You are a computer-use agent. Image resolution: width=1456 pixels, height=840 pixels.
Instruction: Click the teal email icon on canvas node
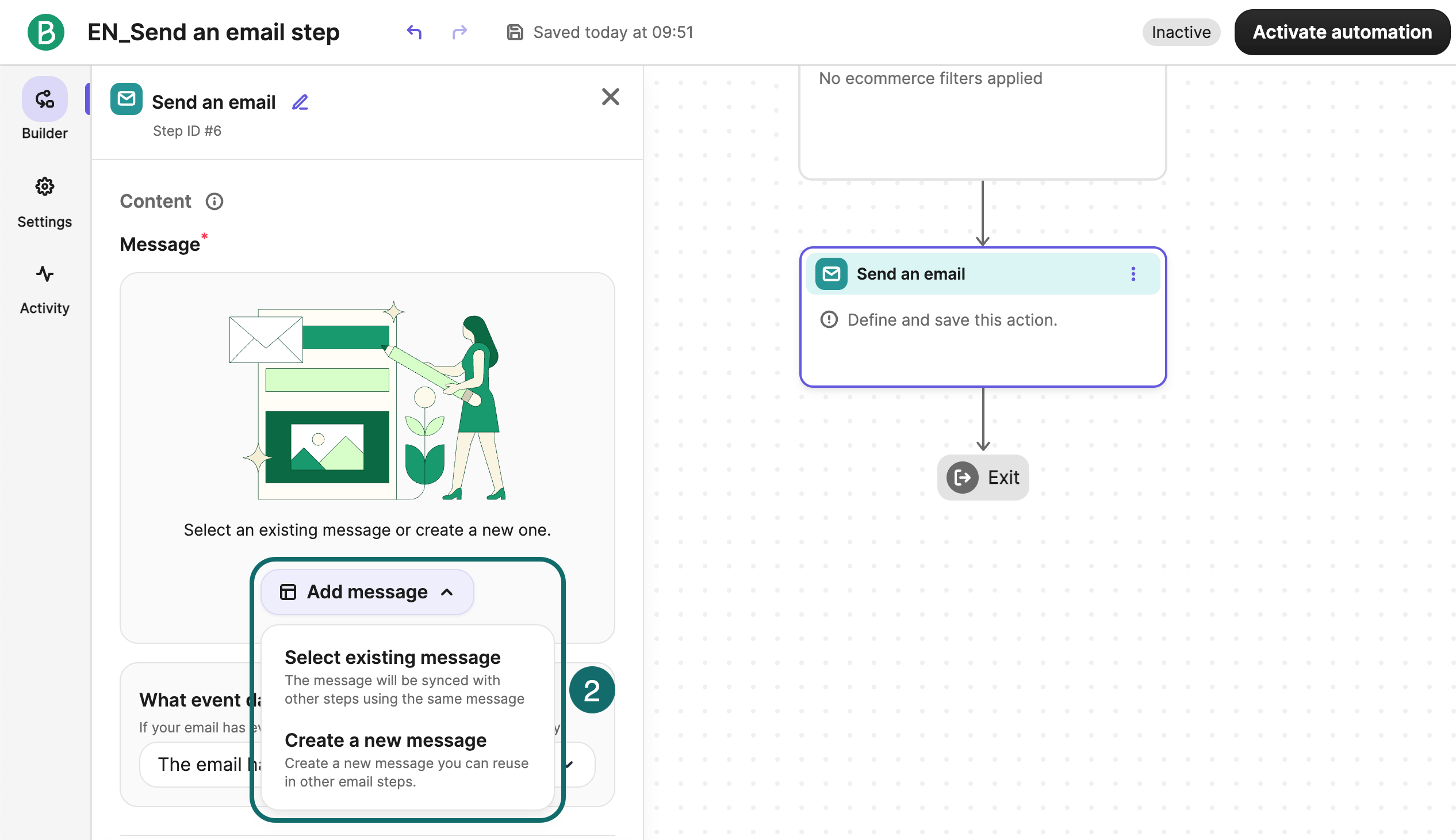pos(831,273)
